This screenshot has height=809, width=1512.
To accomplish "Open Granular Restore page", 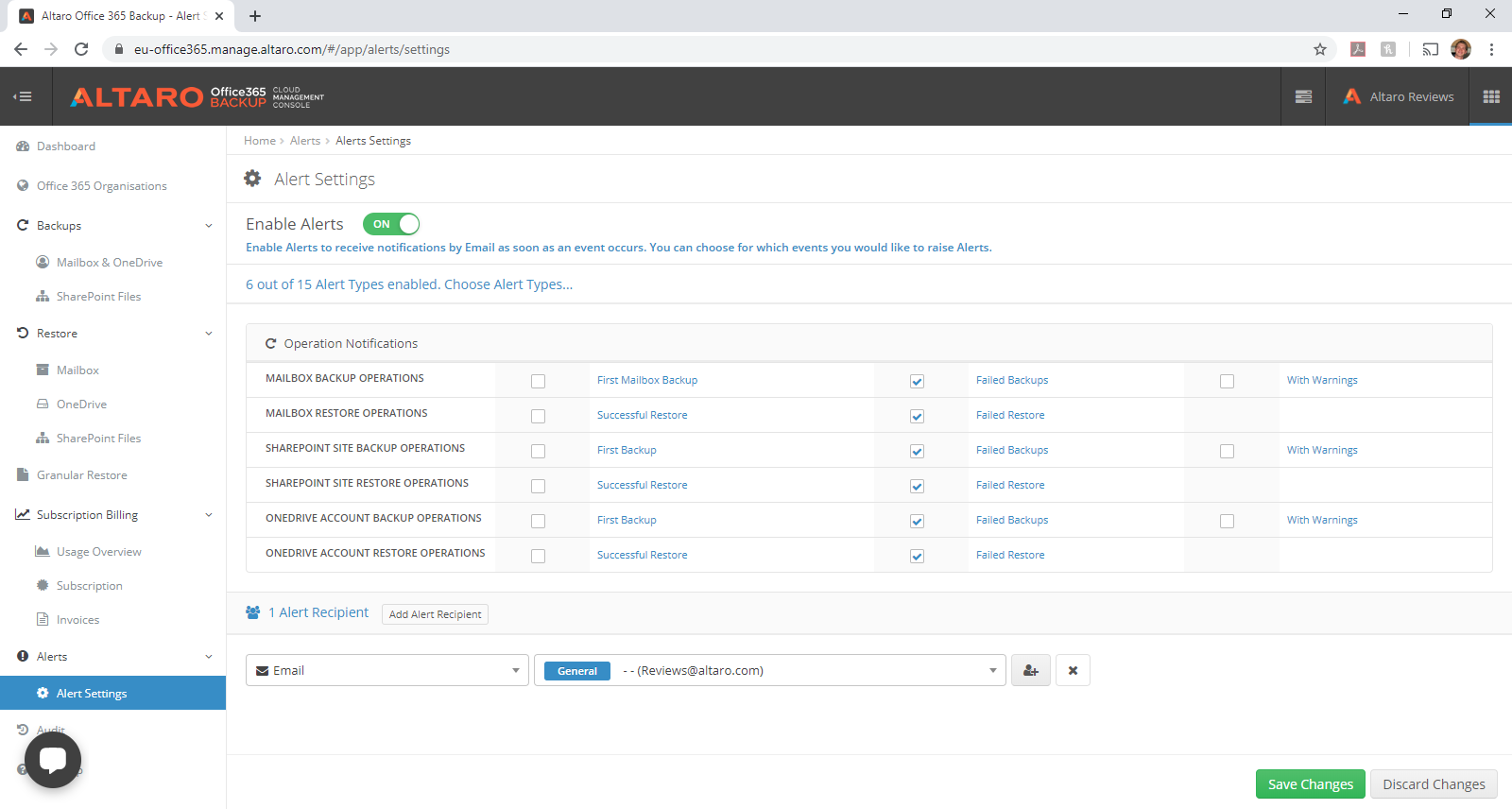I will tap(82, 475).
